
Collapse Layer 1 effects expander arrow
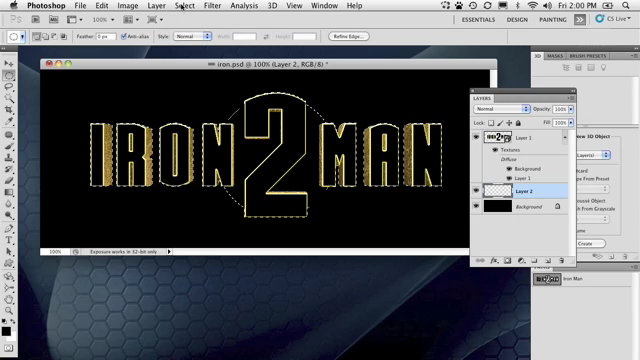tap(565, 138)
